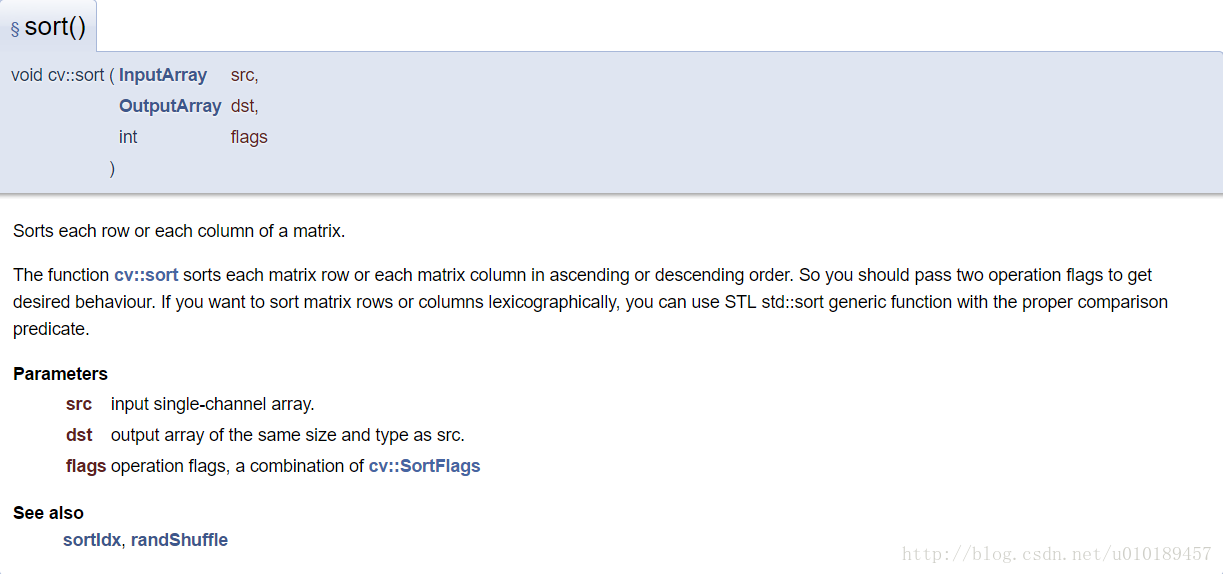Follow the cv::sort link in description
The width and height of the screenshot is (1223, 574).
click(x=146, y=275)
